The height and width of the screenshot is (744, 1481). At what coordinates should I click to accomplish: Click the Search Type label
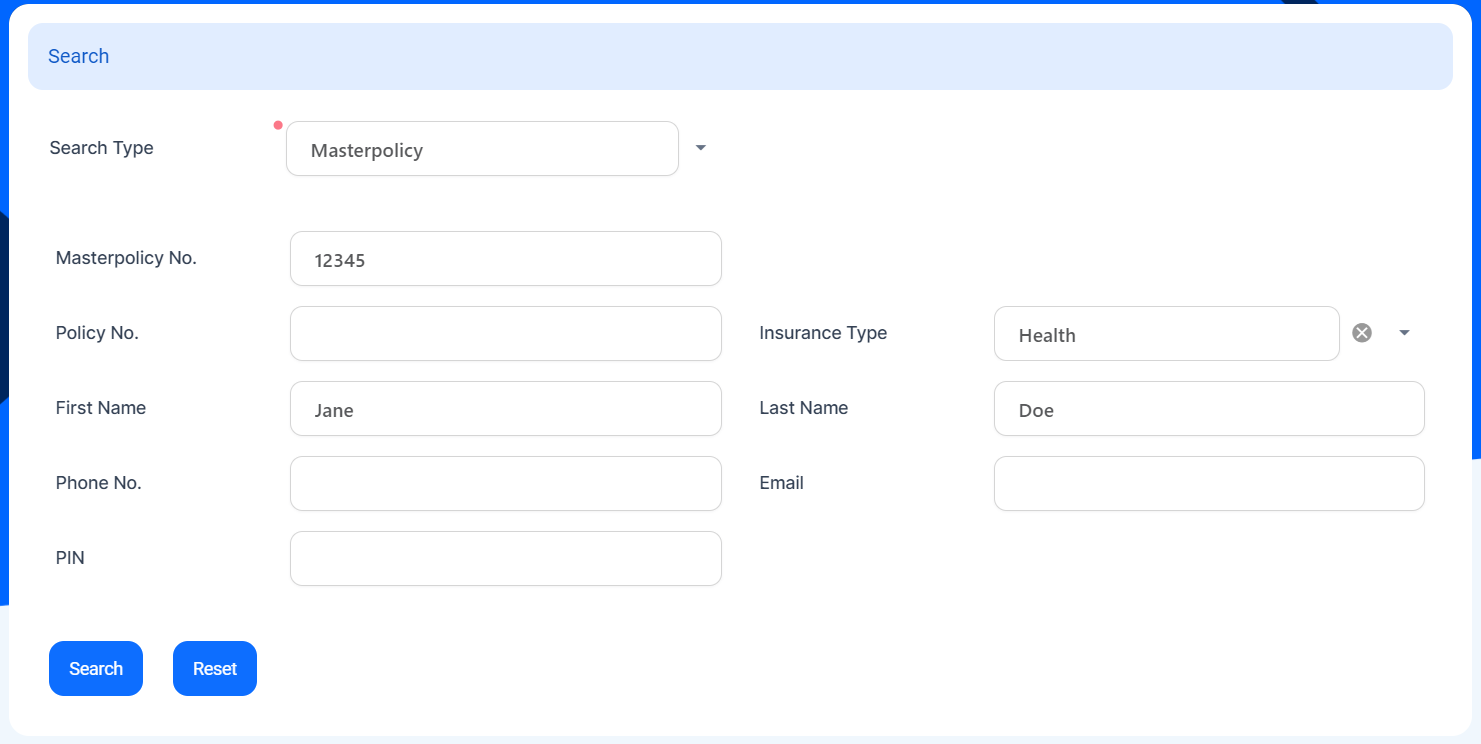coord(101,148)
